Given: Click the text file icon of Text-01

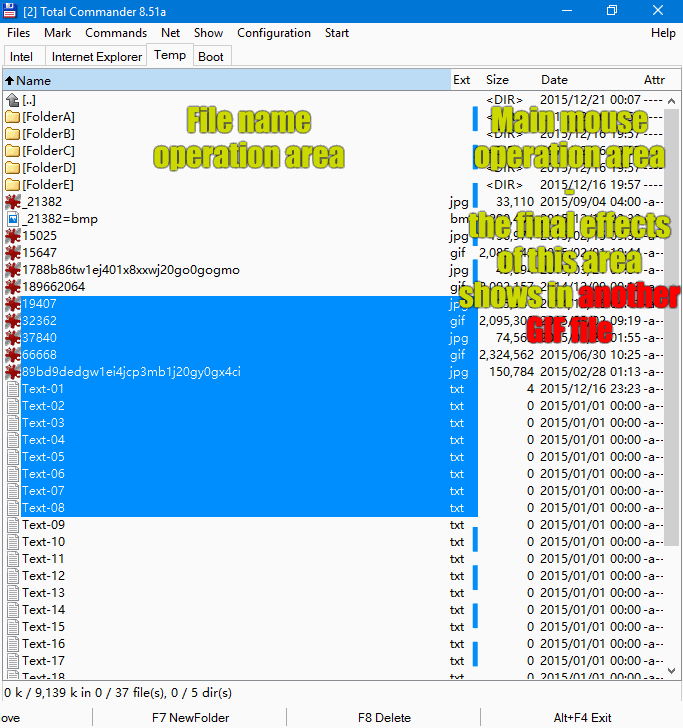Looking at the screenshot, I should pos(13,389).
